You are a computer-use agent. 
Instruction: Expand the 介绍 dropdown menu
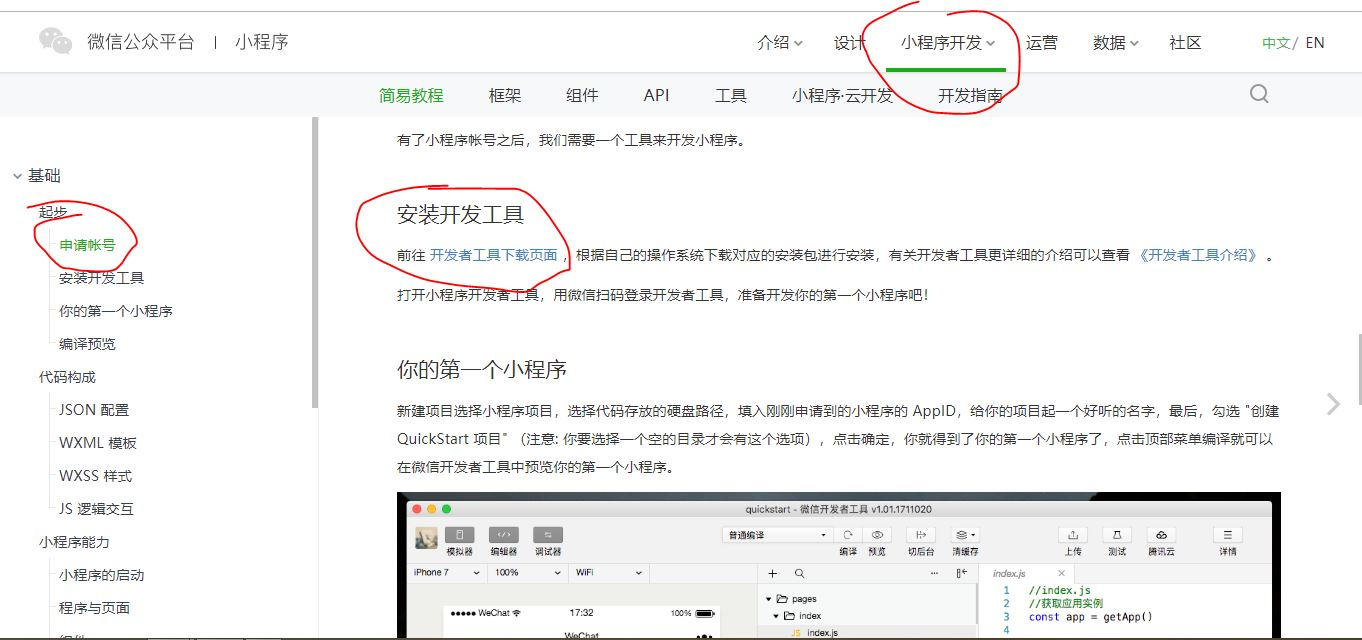[x=780, y=42]
